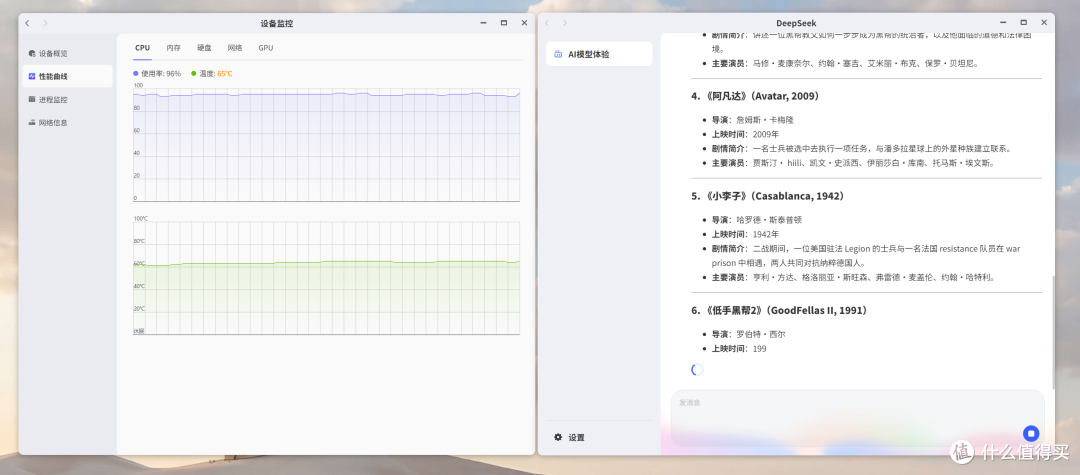The height and width of the screenshot is (475, 1080).
Task: Switch to the 网络 tab
Action: point(235,48)
